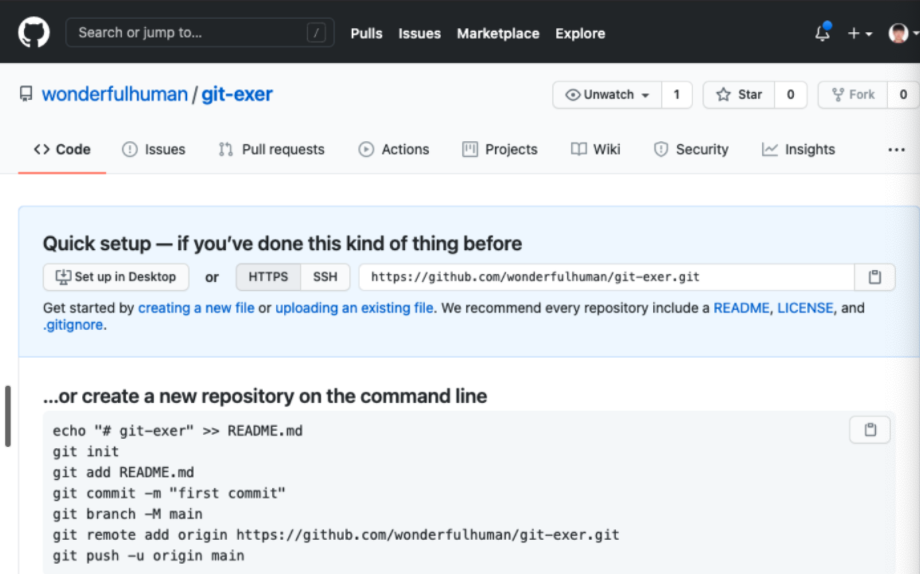Copy command line instructions with clipboard icon
Image resolution: width=920 pixels, height=574 pixels.
[870, 430]
